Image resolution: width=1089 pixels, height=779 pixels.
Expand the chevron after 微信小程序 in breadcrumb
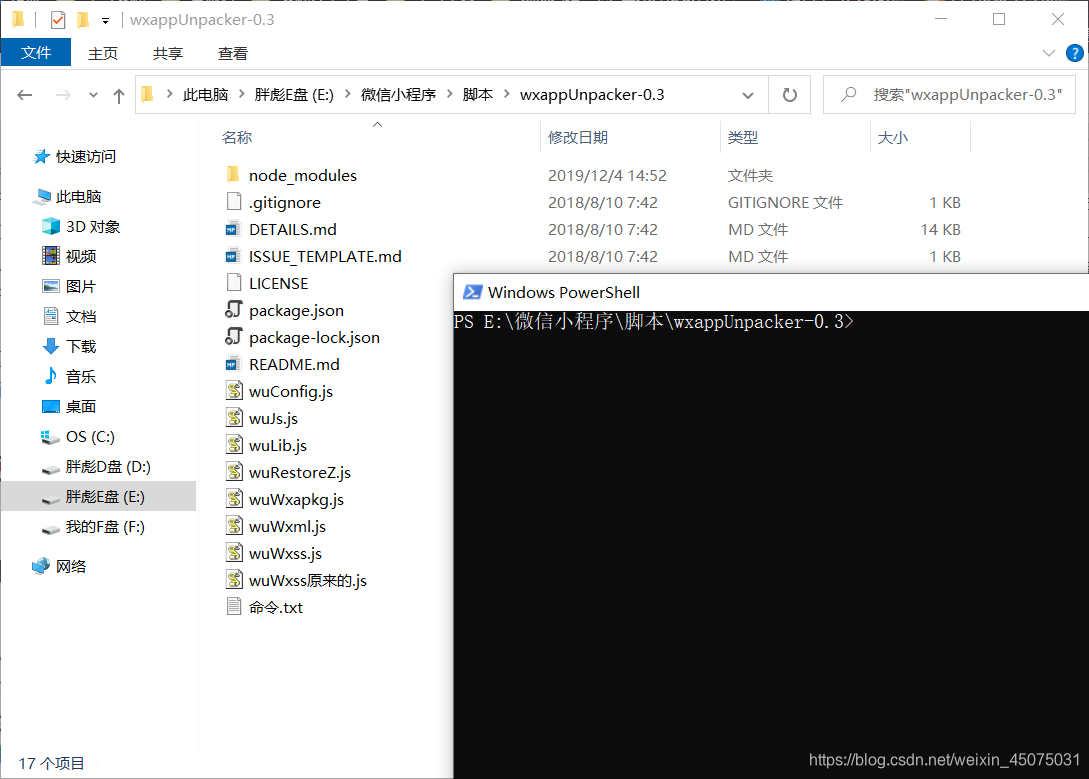(449, 94)
